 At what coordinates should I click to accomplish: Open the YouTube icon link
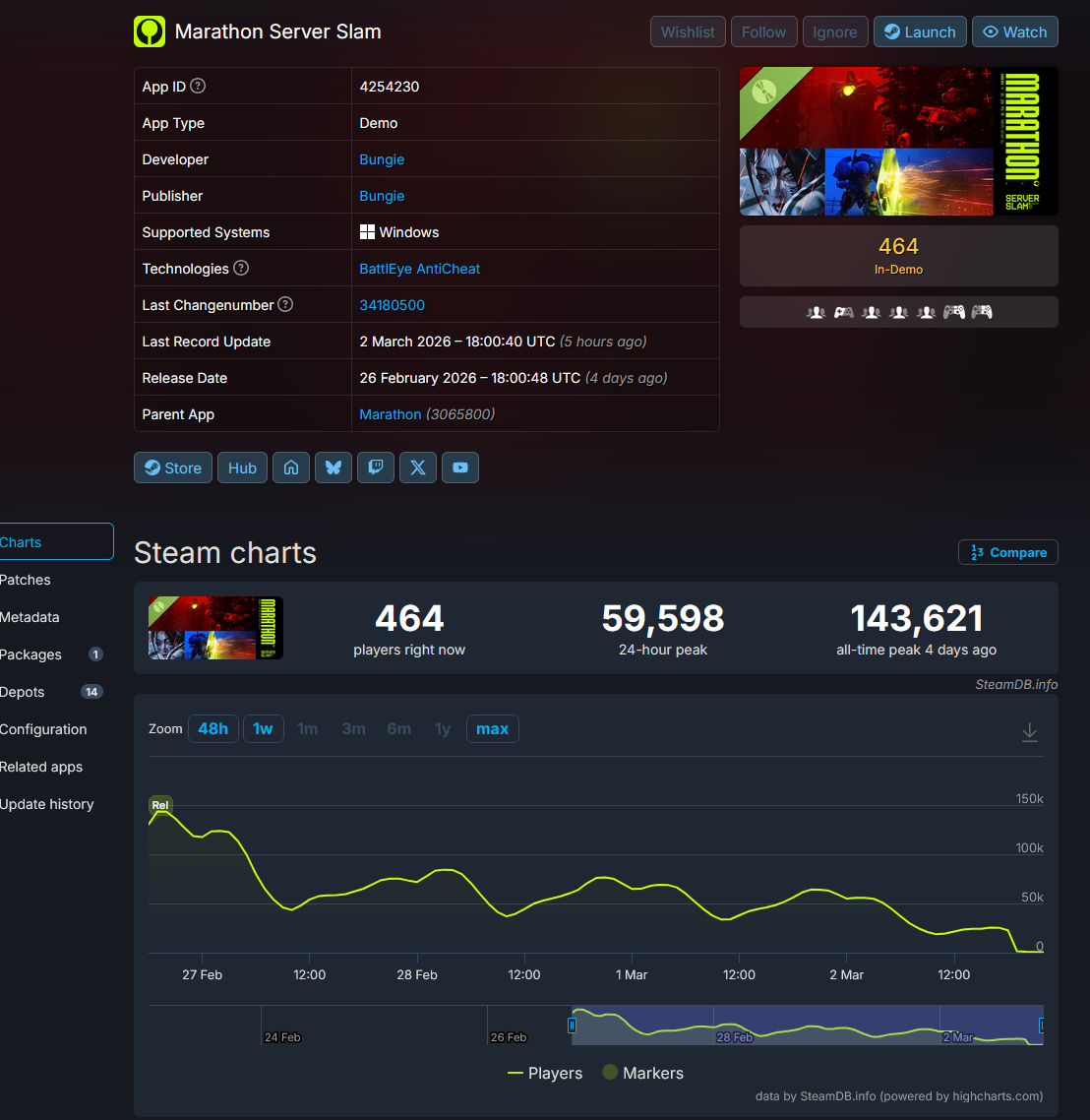coord(460,467)
